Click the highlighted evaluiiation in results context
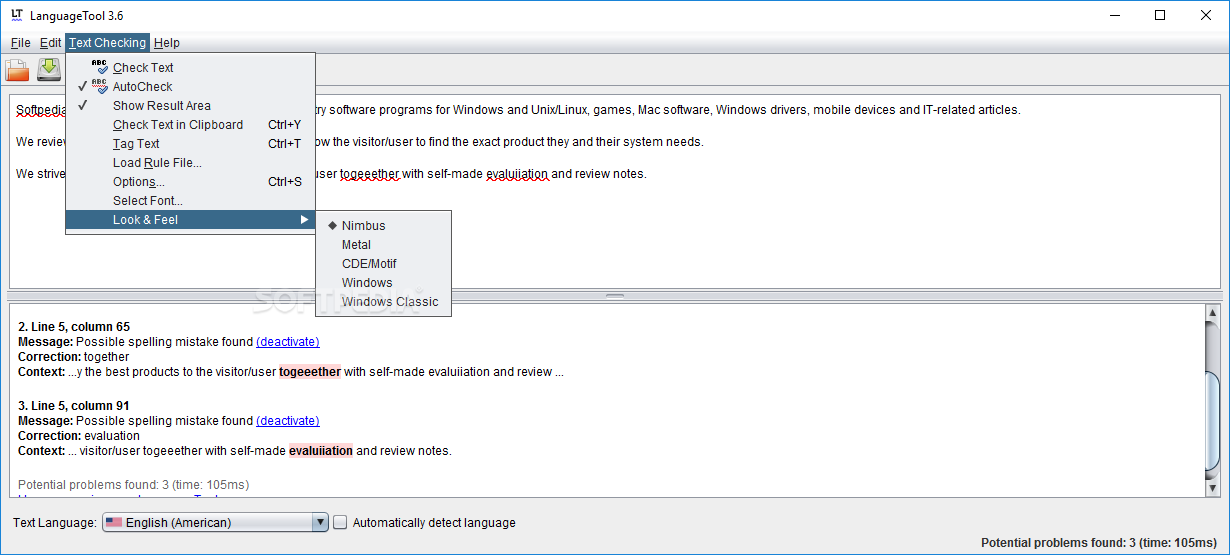Image resolution: width=1230 pixels, height=555 pixels. tap(321, 451)
